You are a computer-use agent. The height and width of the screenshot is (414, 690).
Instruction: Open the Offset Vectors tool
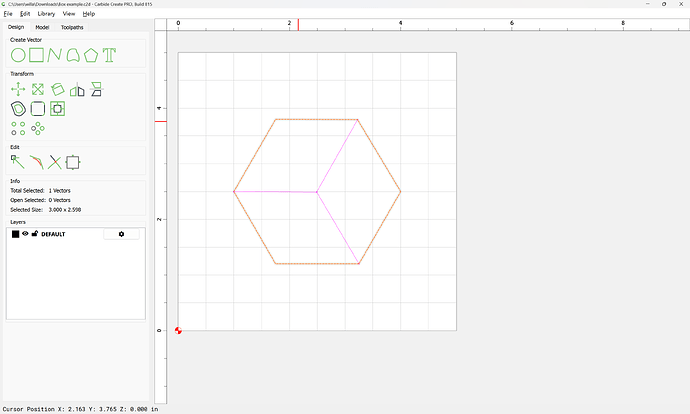18,109
